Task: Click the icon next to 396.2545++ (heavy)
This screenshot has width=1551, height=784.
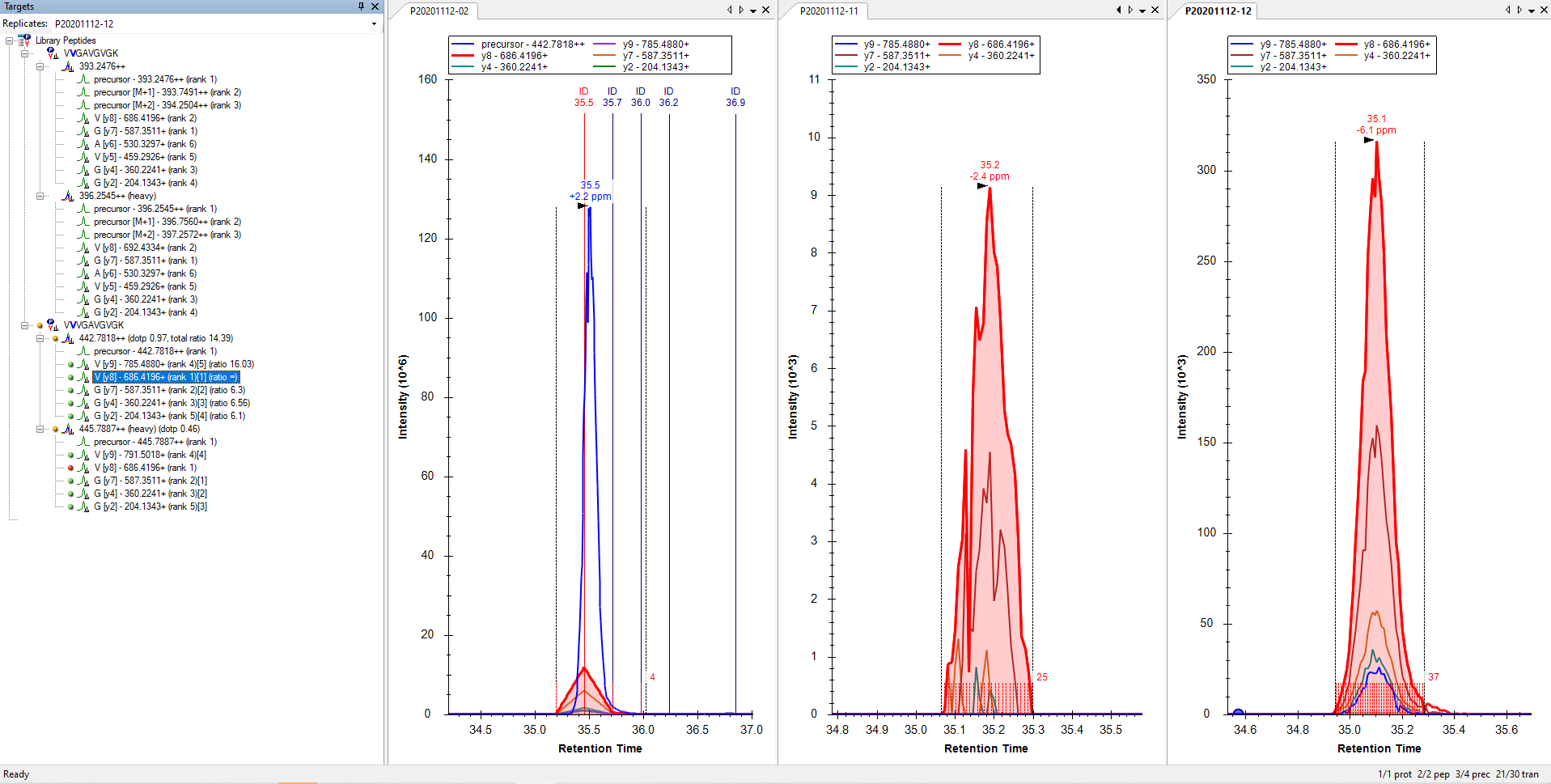Action: point(69,196)
